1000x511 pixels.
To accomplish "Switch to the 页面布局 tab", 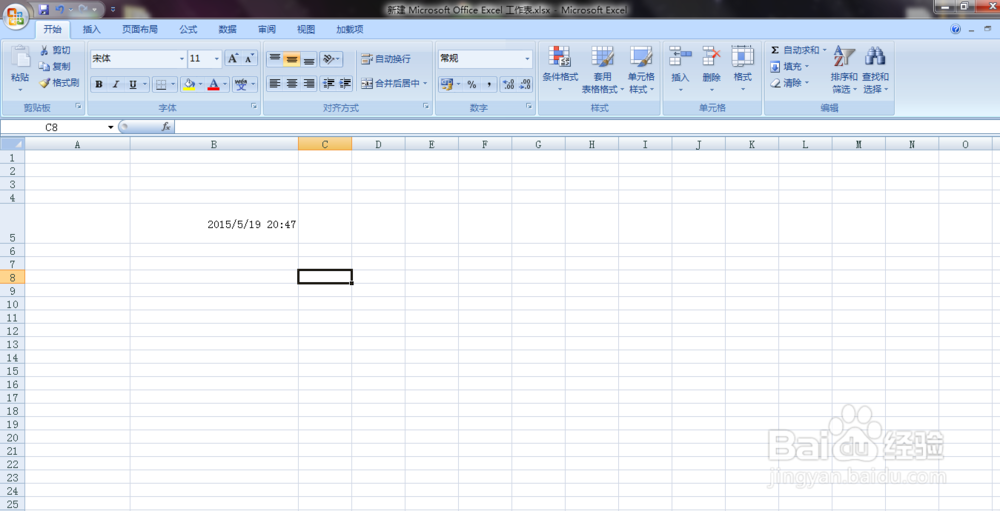I will pos(140,29).
